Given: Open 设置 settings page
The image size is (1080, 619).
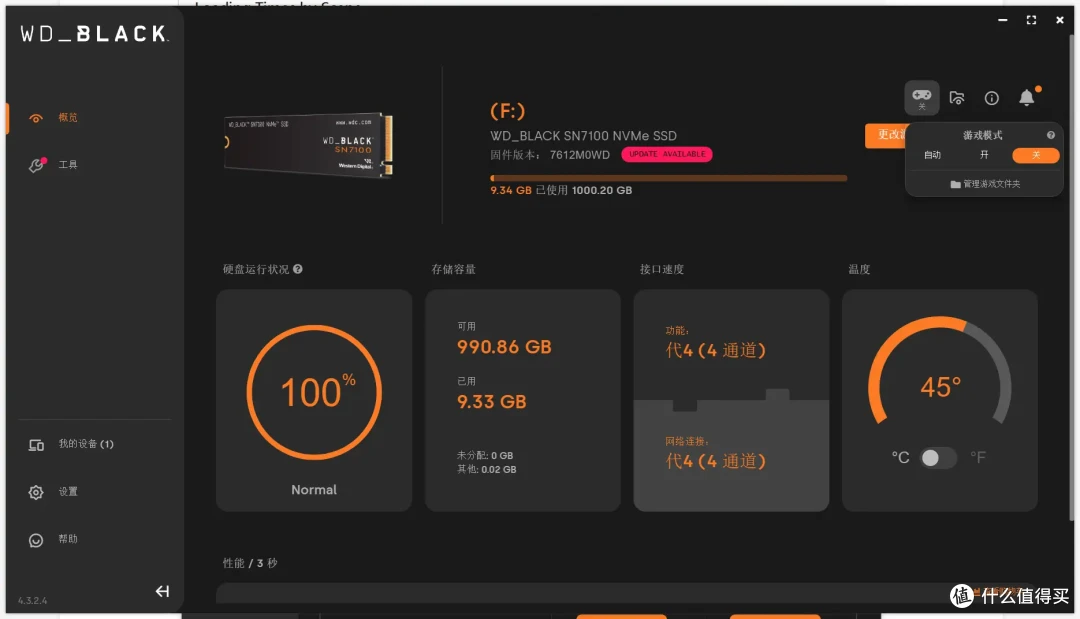Looking at the screenshot, I should click(68, 492).
